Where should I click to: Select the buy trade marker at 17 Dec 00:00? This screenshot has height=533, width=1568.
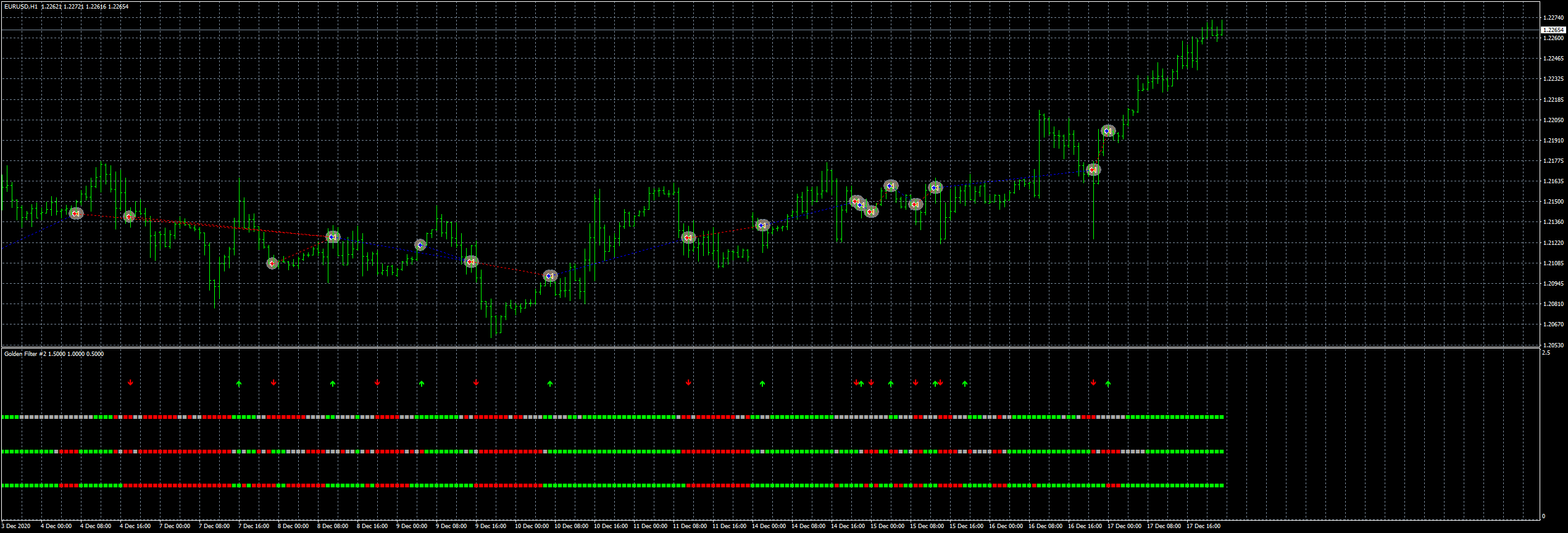(1108, 131)
